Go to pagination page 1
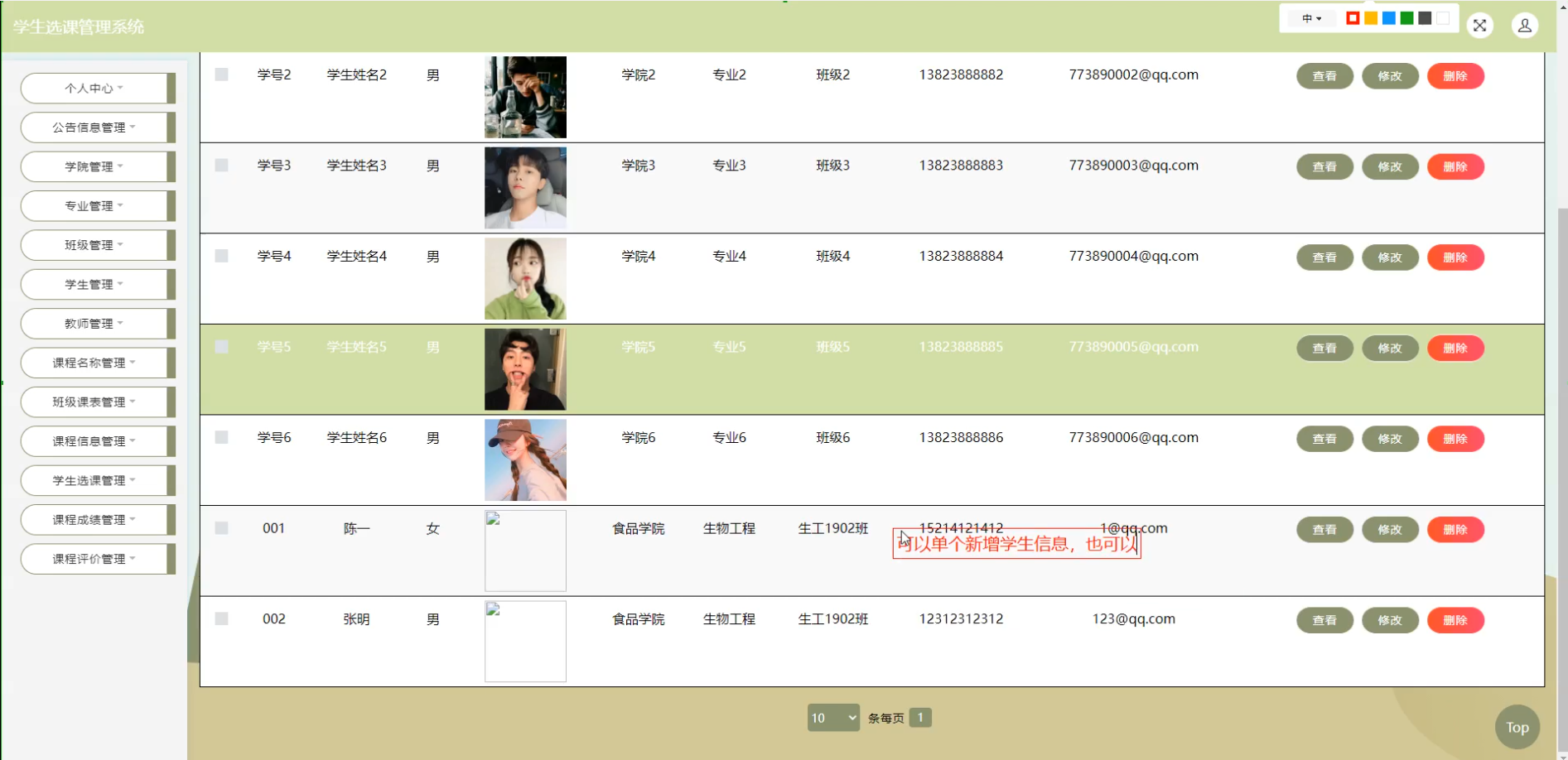Screen dimensions: 1568x760 [x=920, y=718]
